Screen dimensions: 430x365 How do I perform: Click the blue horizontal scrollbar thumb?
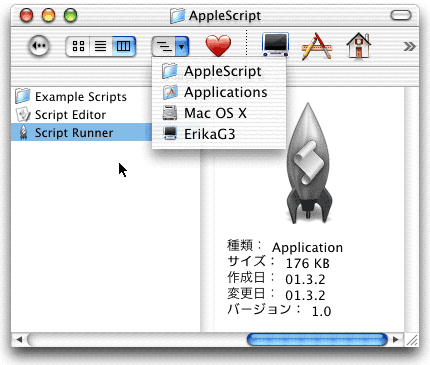[317, 340]
